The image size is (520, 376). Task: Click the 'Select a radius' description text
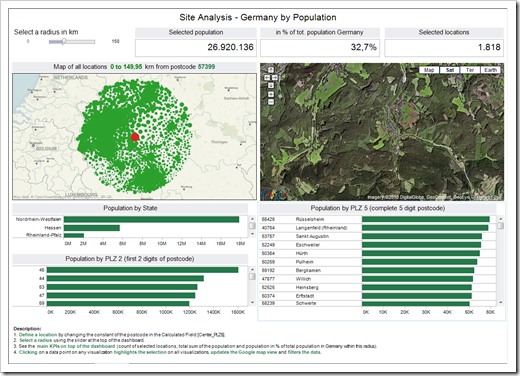pyautogui.click(x=36, y=340)
